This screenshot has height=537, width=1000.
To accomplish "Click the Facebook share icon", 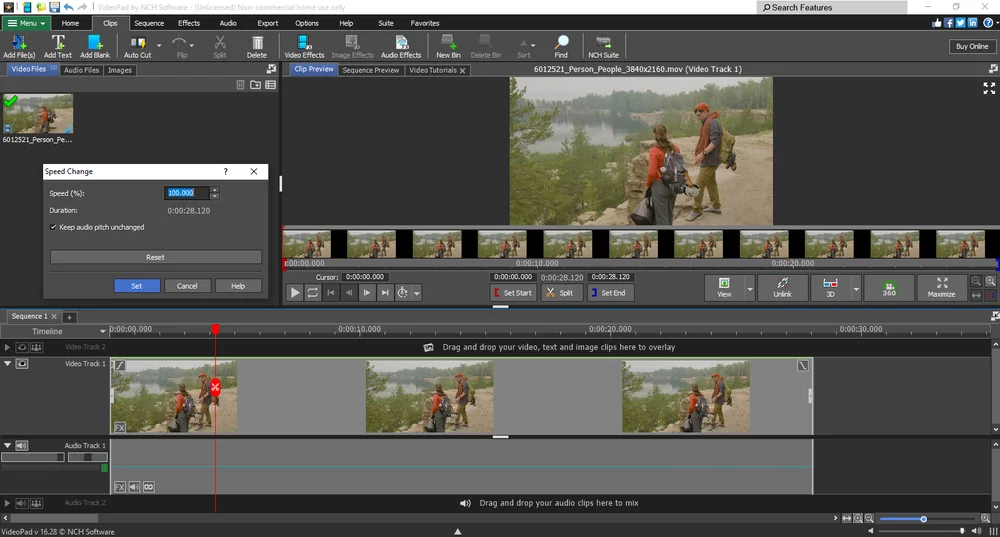I will [x=949, y=23].
